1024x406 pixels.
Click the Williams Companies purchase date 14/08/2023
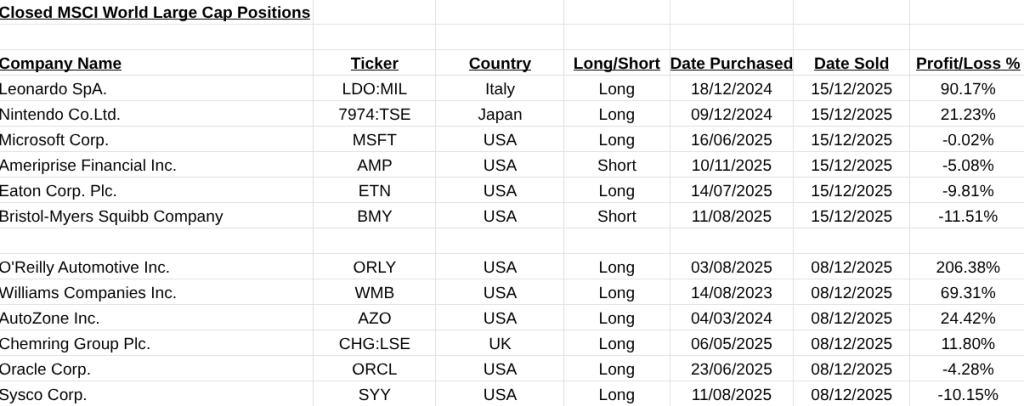(x=731, y=293)
